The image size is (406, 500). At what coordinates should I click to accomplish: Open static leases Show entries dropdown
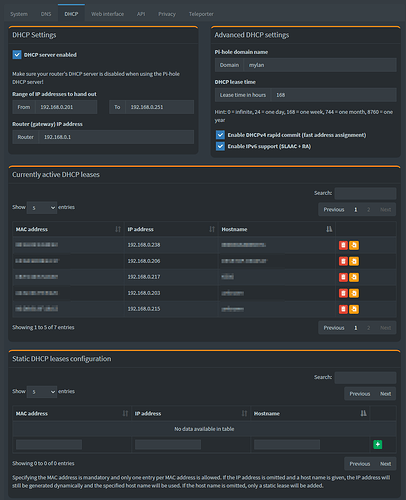[42, 392]
